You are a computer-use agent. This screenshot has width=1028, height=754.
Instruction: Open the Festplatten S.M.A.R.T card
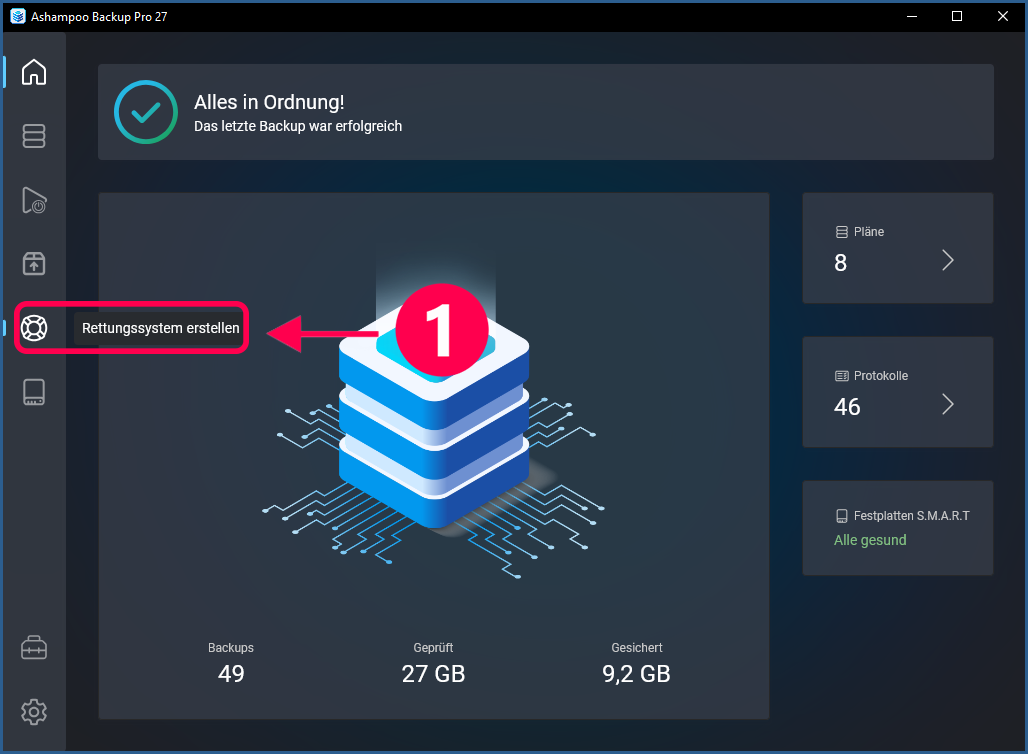(898, 528)
